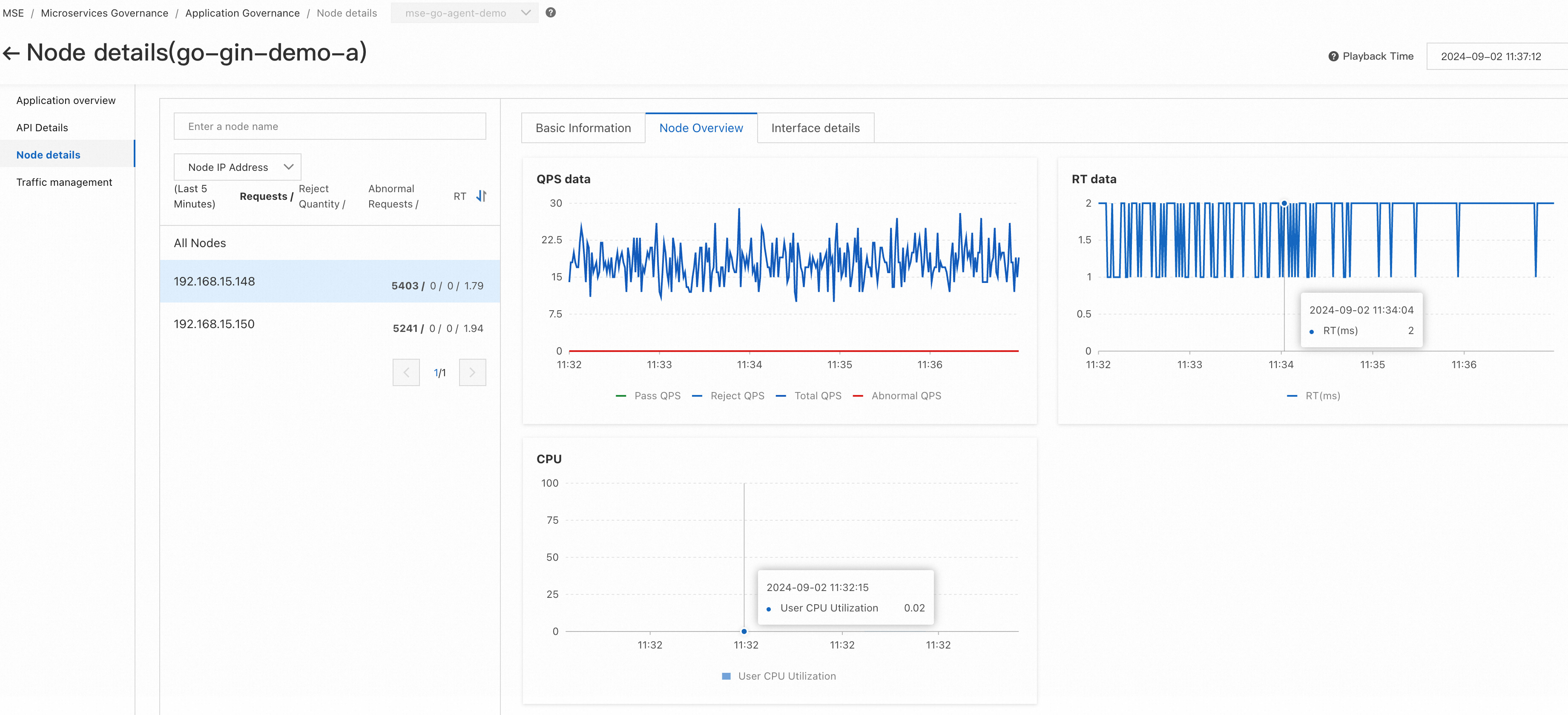Switch to the Interface details tab
The image size is (1568, 715).
(x=815, y=128)
